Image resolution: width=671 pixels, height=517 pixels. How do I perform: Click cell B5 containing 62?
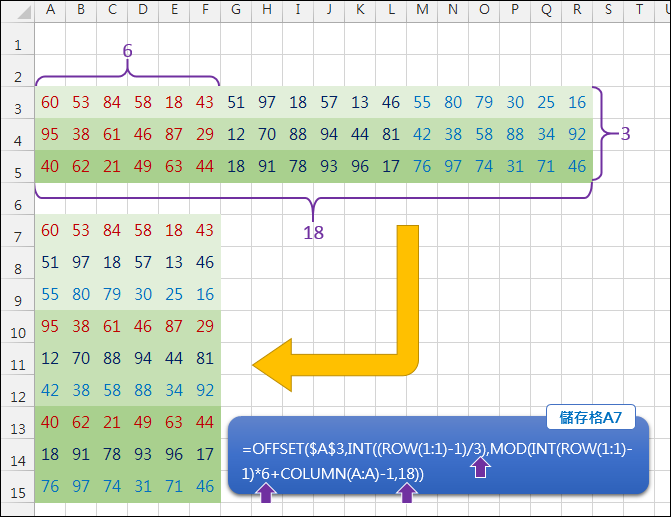[81, 166]
